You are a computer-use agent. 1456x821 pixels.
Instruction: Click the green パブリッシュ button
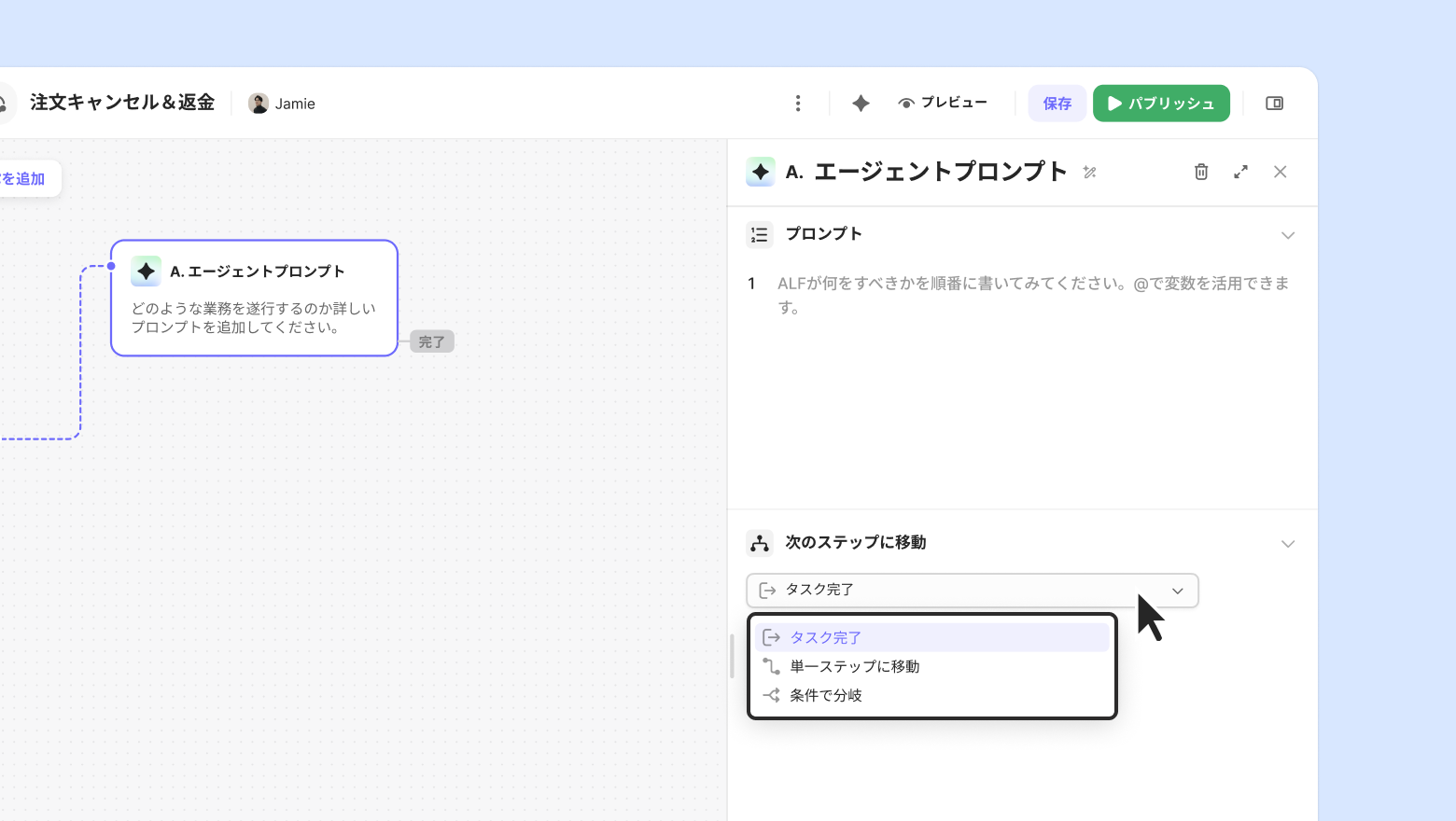coord(1161,104)
